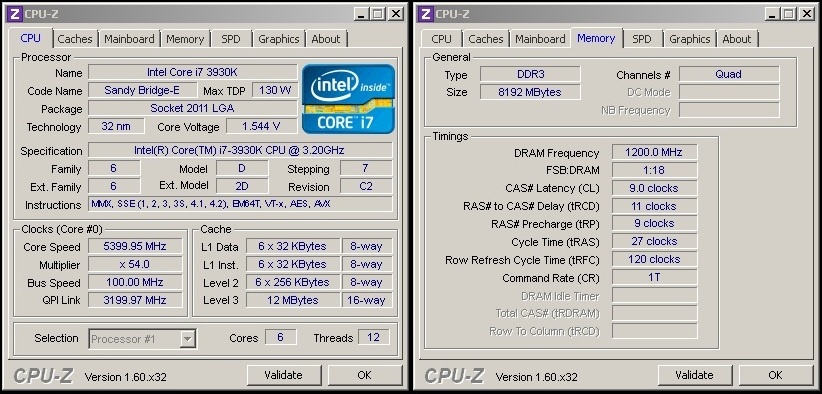Switch to the Mainboard tab in the left window
The width and height of the screenshot is (822, 394).
coord(129,39)
